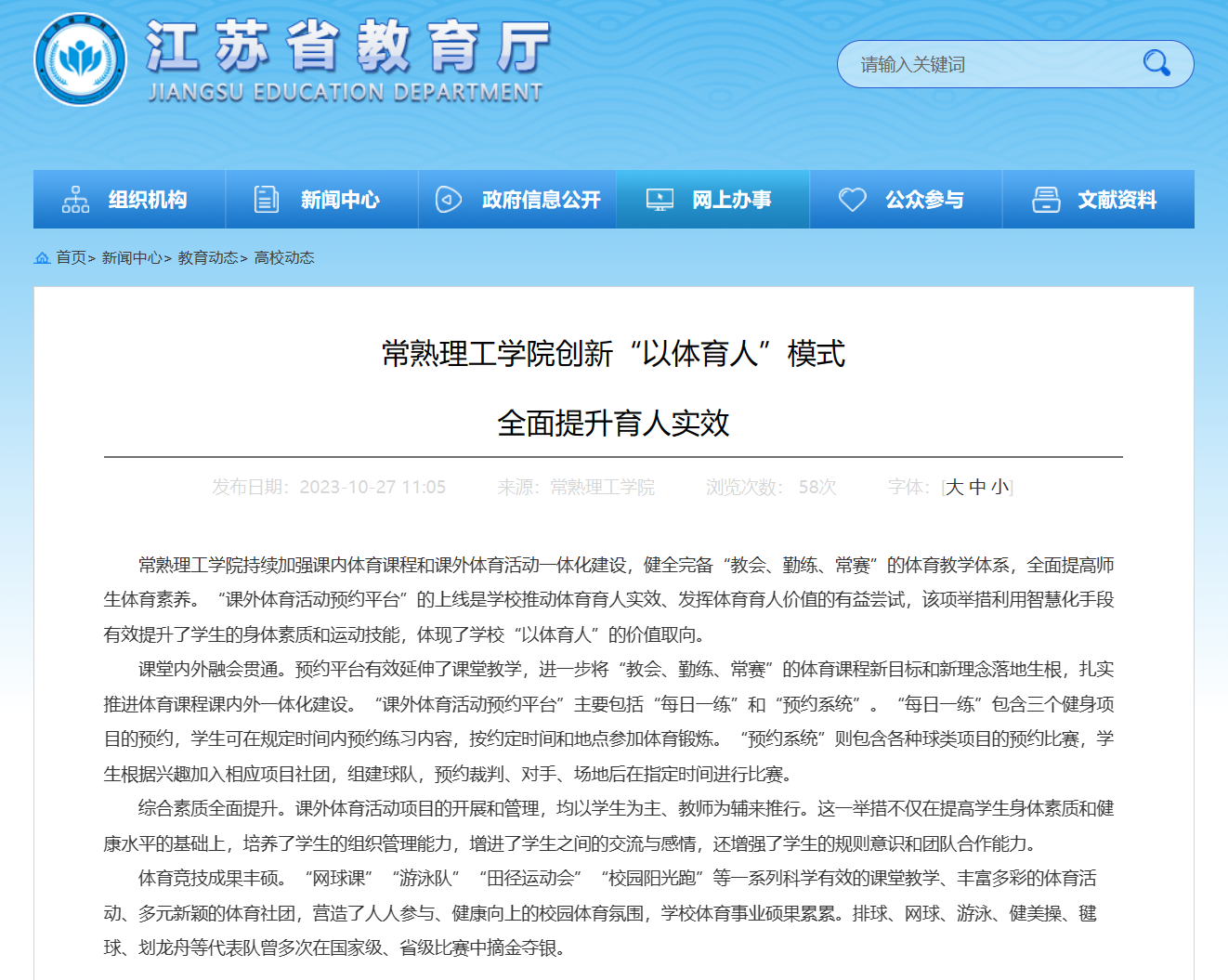Click the title 常熟理工学院创新“以体育人”模式
This screenshot has height=980, width=1228.
(x=613, y=354)
